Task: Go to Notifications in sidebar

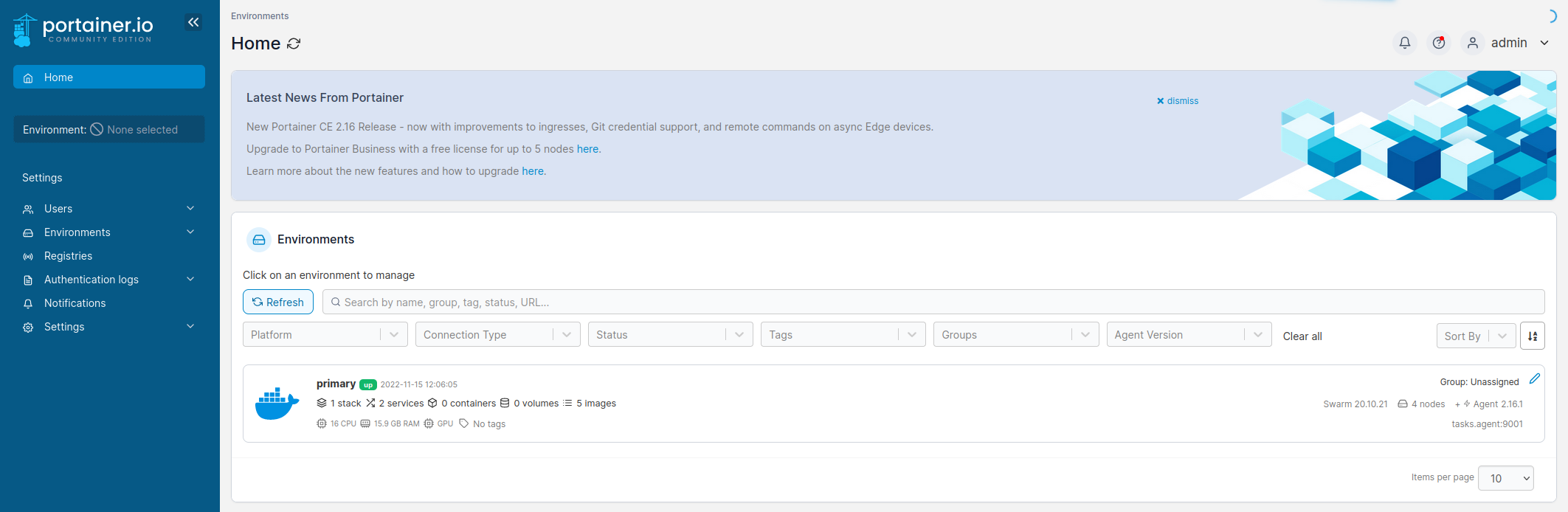Action: (x=75, y=303)
